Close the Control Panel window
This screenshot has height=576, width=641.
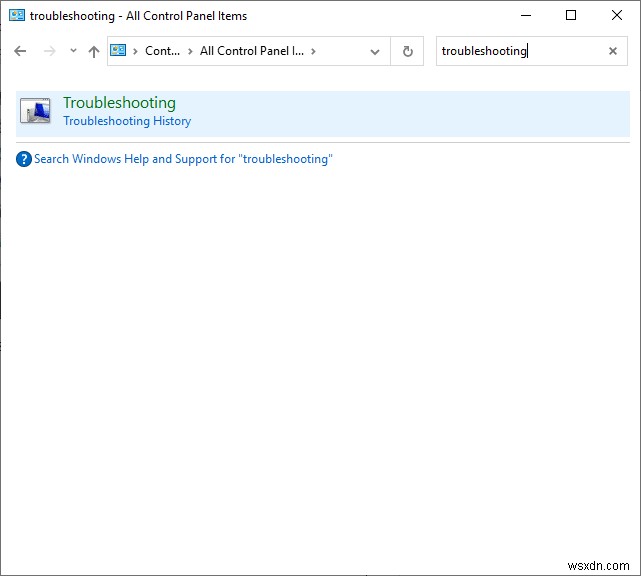pos(616,16)
